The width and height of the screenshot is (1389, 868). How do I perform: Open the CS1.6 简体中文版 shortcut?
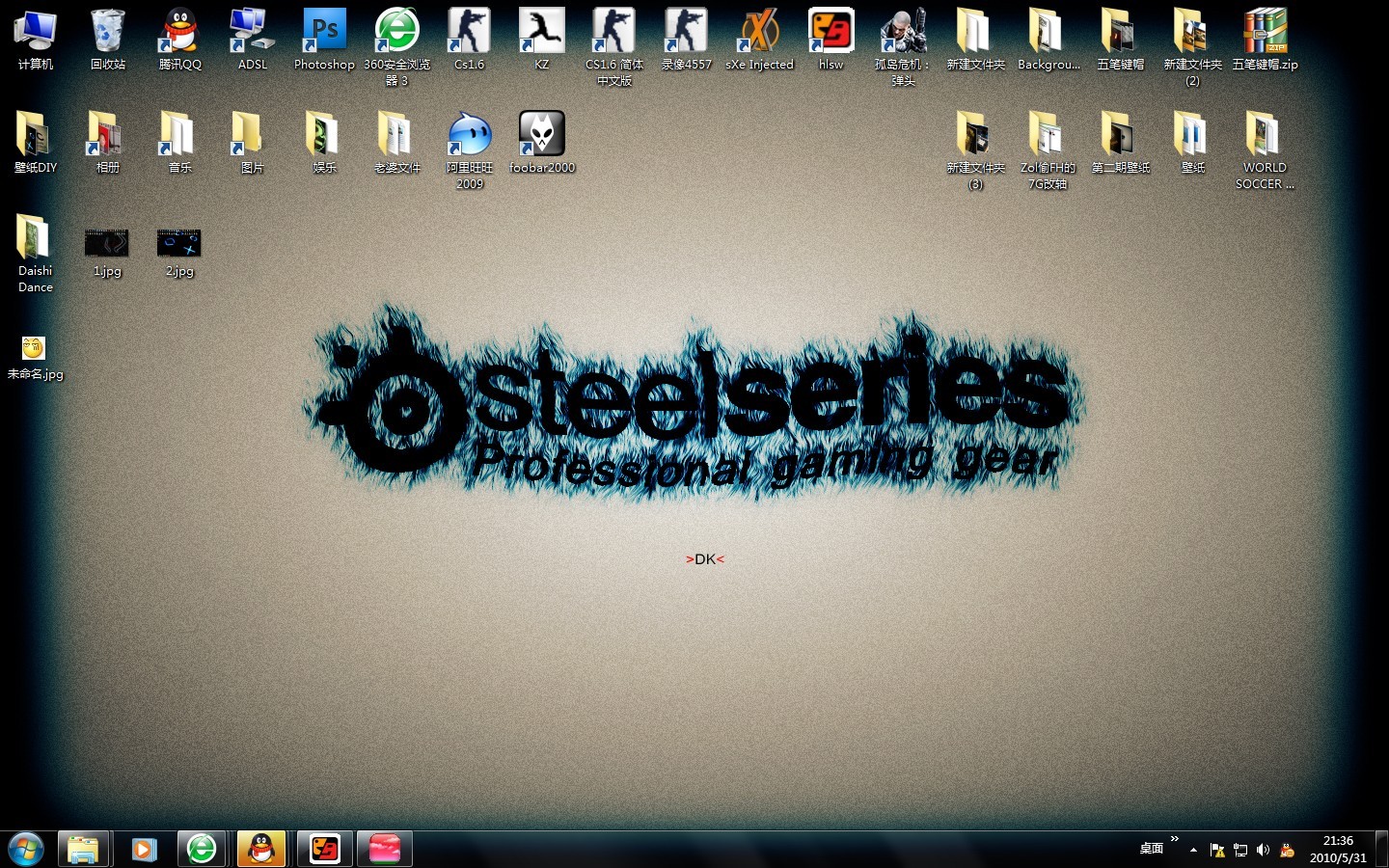point(614,48)
